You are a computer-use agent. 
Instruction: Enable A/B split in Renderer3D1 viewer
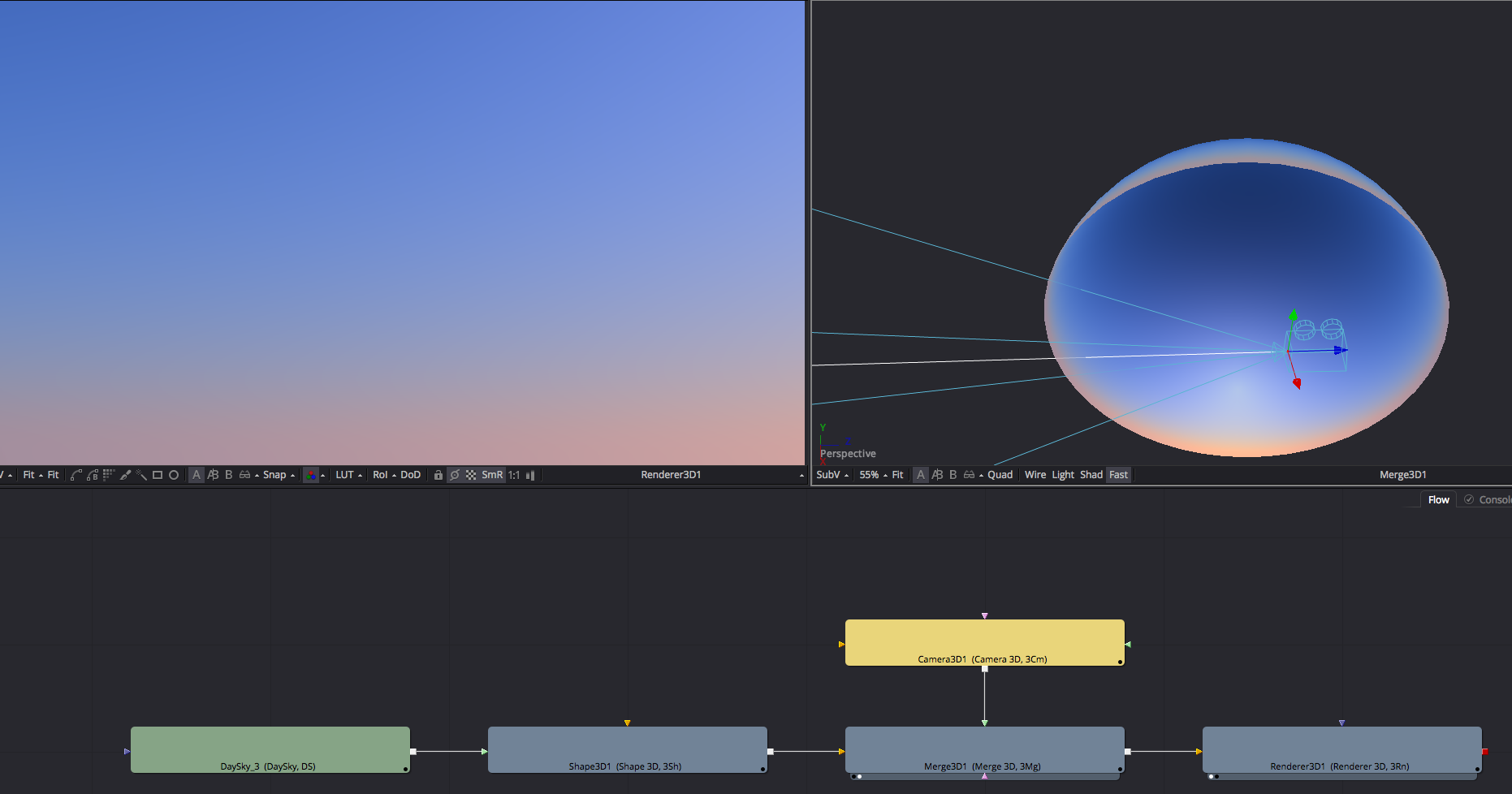click(213, 475)
